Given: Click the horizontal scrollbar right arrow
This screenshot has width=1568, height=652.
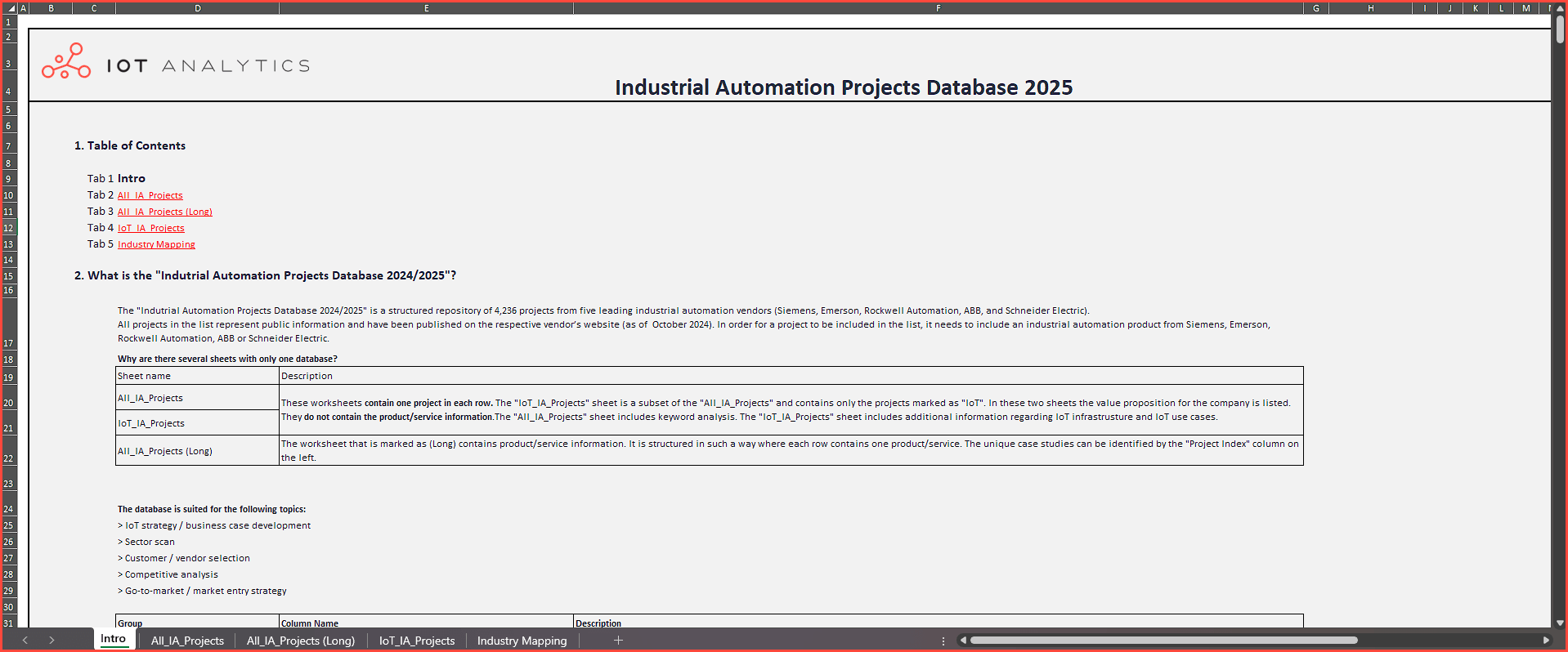Looking at the screenshot, I should point(1546,641).
